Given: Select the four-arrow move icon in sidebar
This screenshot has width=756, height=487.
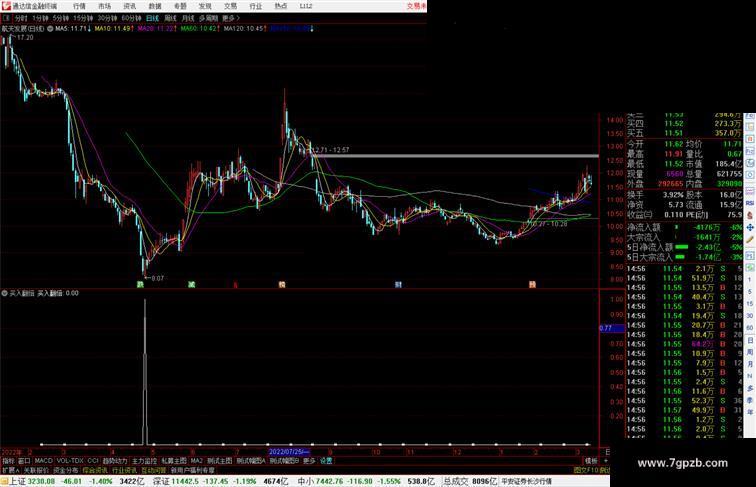Looking at the screenshot, I should (750, 227).
